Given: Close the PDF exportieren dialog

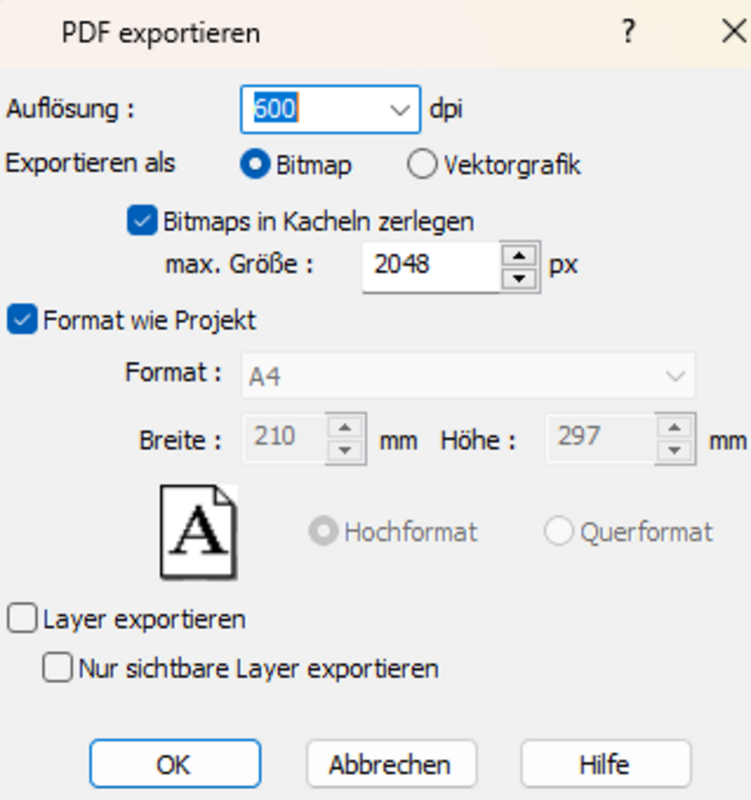Looking at the screenshot, I should pos(733,32).
